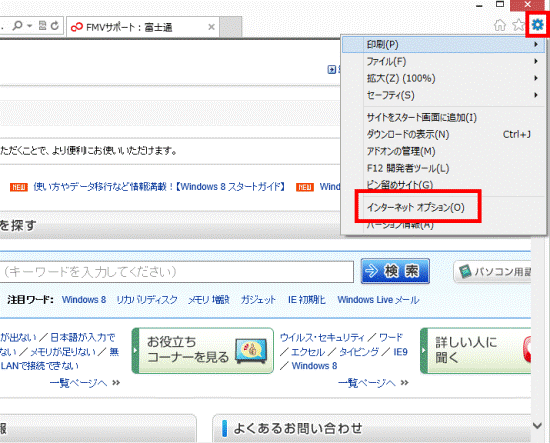Select the FMVサポート：富士通 tab

coord(143,27)
